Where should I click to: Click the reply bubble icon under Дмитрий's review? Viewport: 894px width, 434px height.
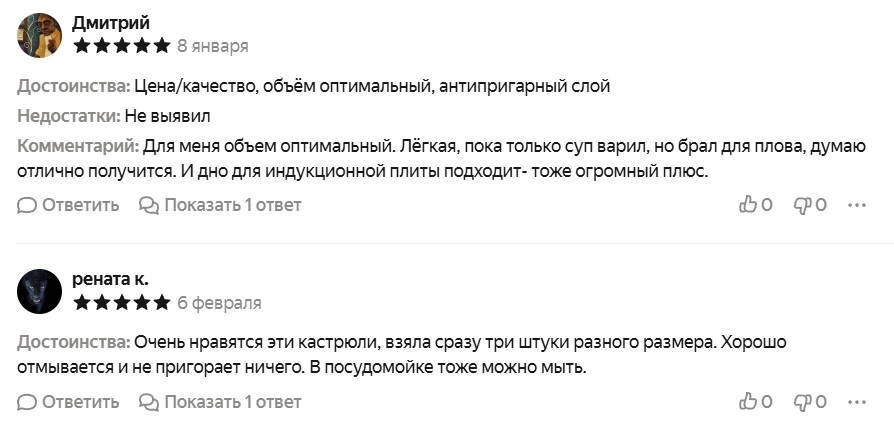pos(27,205)
